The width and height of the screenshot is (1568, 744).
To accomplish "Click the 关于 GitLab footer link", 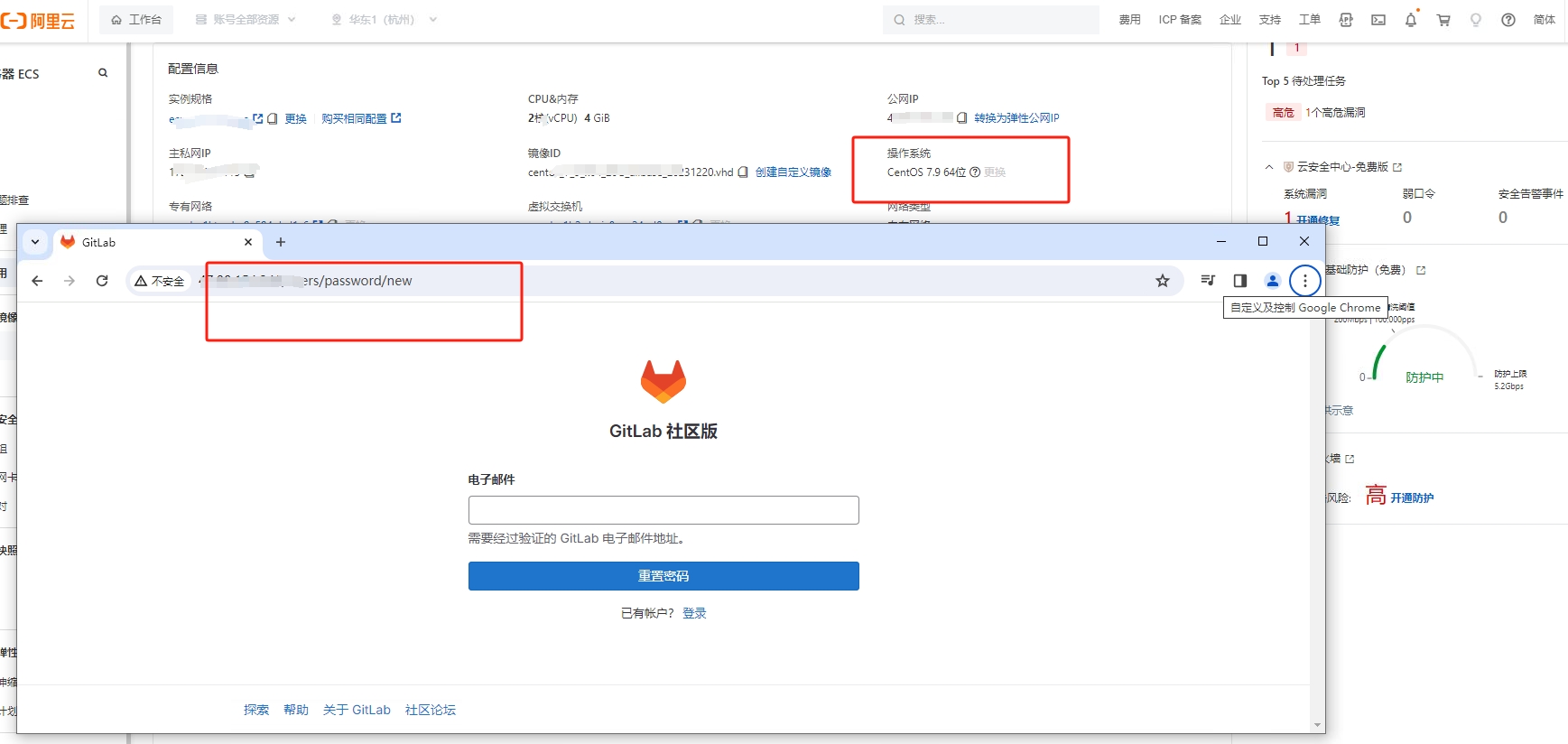I will [x=357, y=710].
